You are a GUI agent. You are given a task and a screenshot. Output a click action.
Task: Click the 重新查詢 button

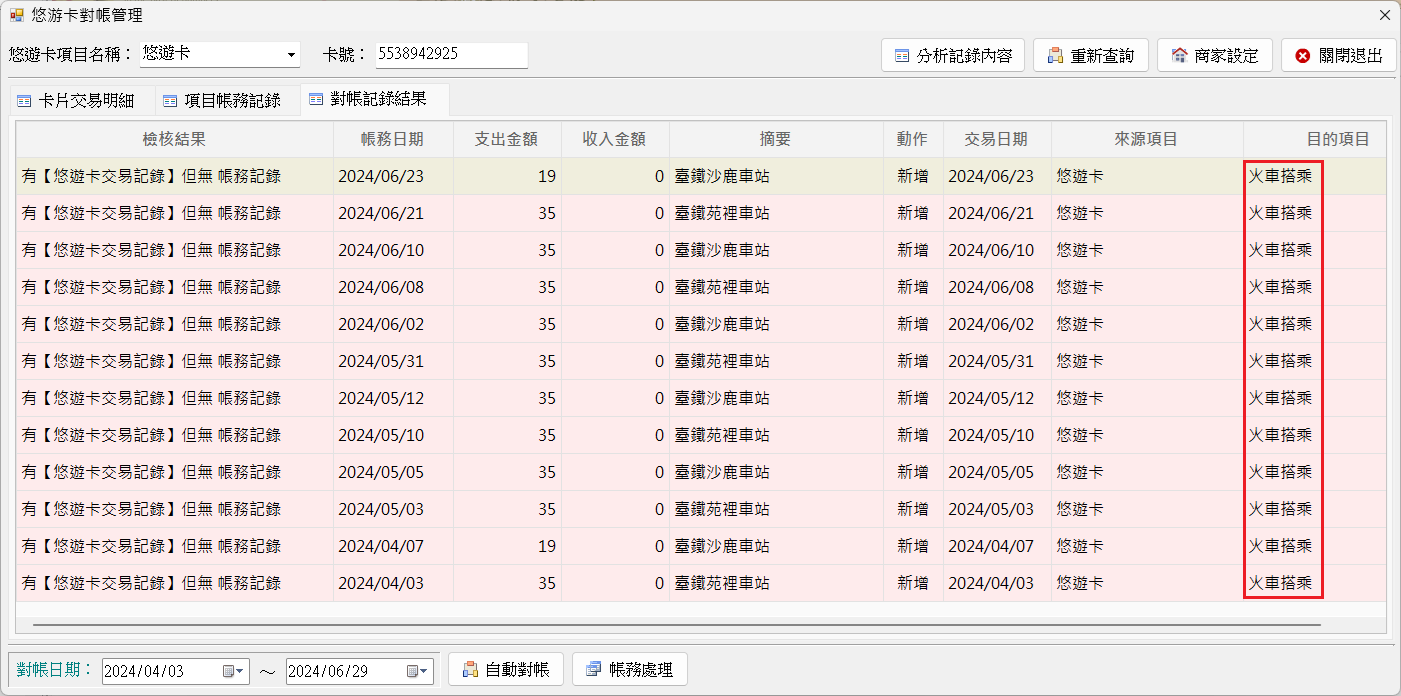coord(1091,55)
